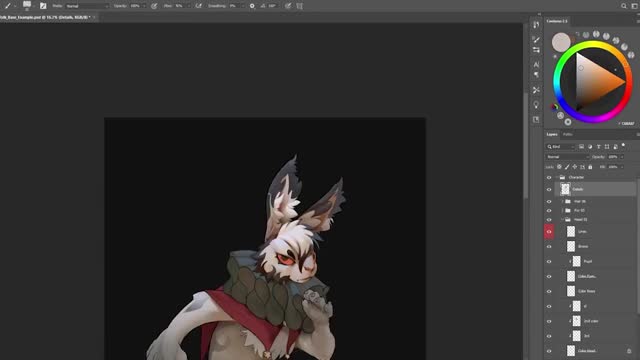Lock transparent pixels icon in Layers panel
This screenshot has width=640, height=360.
coord(559,167)
